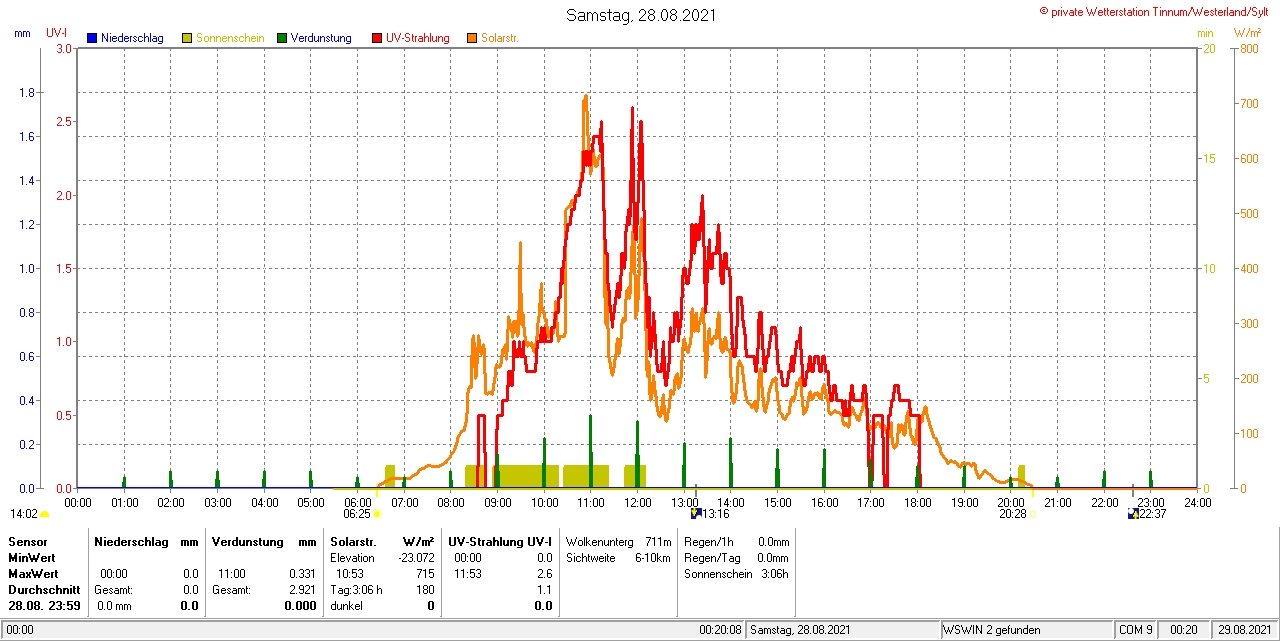Image resolution: width=1280 pixels, height=641 pixels.
Task: Click the Verdunstung mm column header in table
Action: (x=264, y=541)
